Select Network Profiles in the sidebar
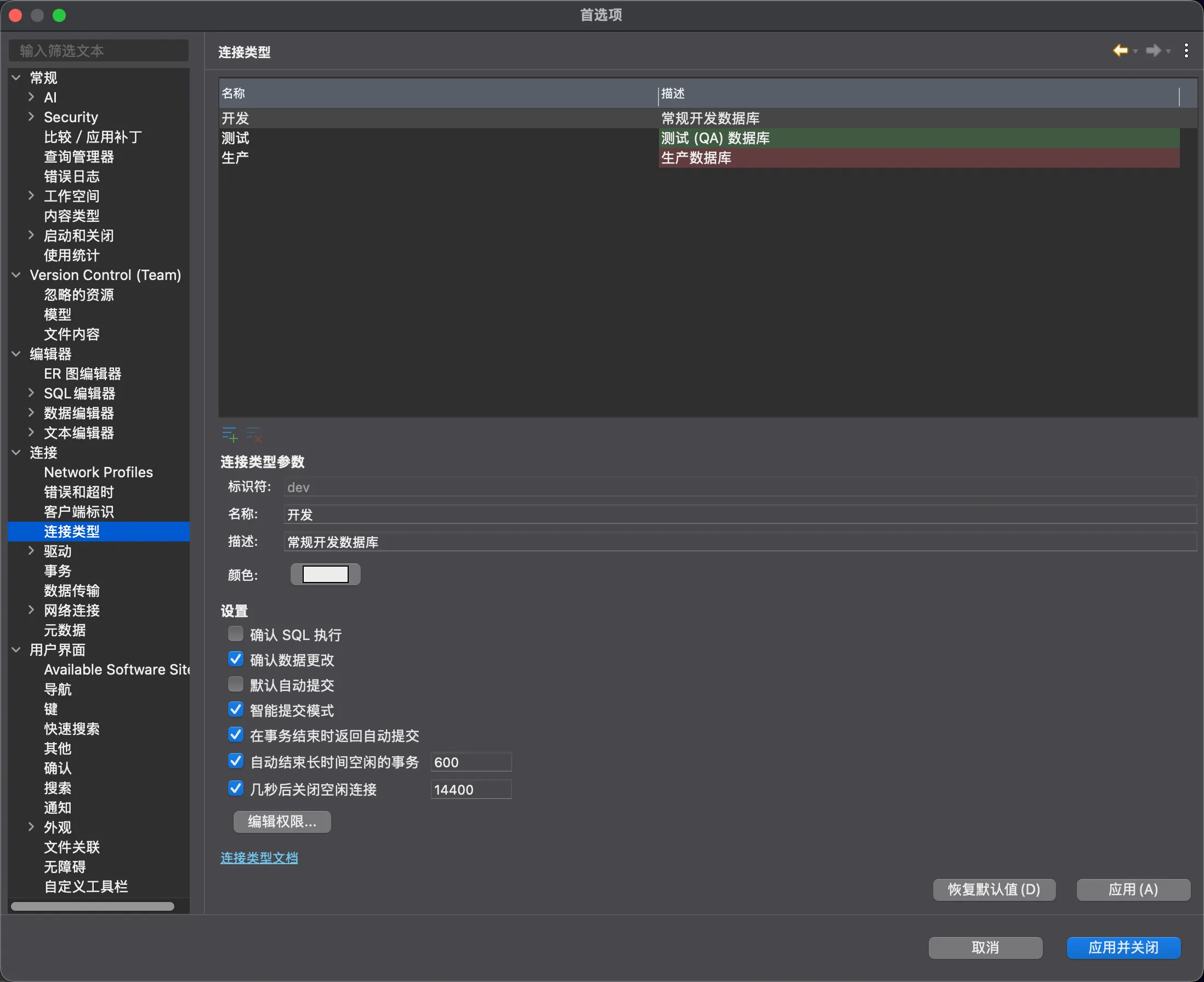This screenshot has width=1204, height=982. (x=98, y=472)
